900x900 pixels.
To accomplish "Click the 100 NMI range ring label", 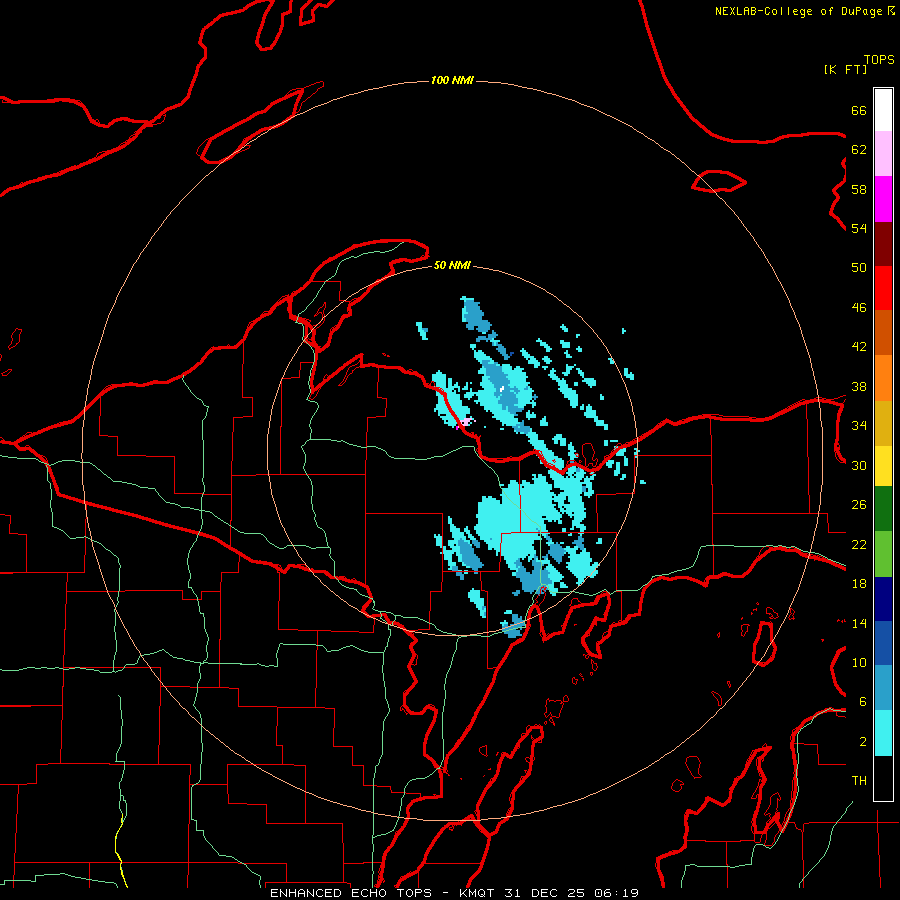I will coord(452,80).
